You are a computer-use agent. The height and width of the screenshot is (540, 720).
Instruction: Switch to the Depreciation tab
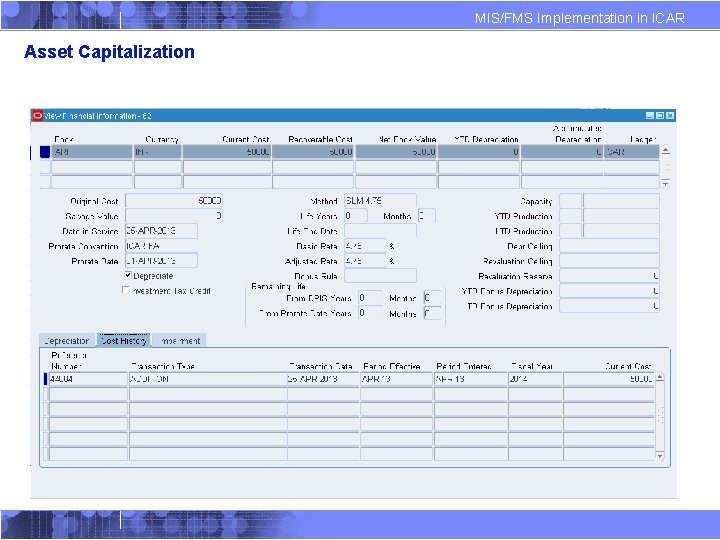[x=67, y=341]
